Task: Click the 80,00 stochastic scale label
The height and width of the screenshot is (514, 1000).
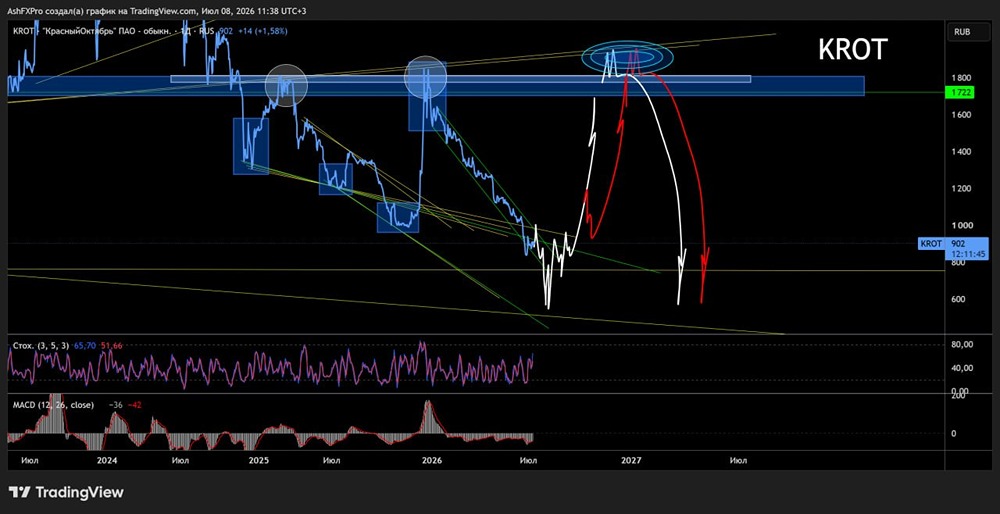Action: [960, 344]
